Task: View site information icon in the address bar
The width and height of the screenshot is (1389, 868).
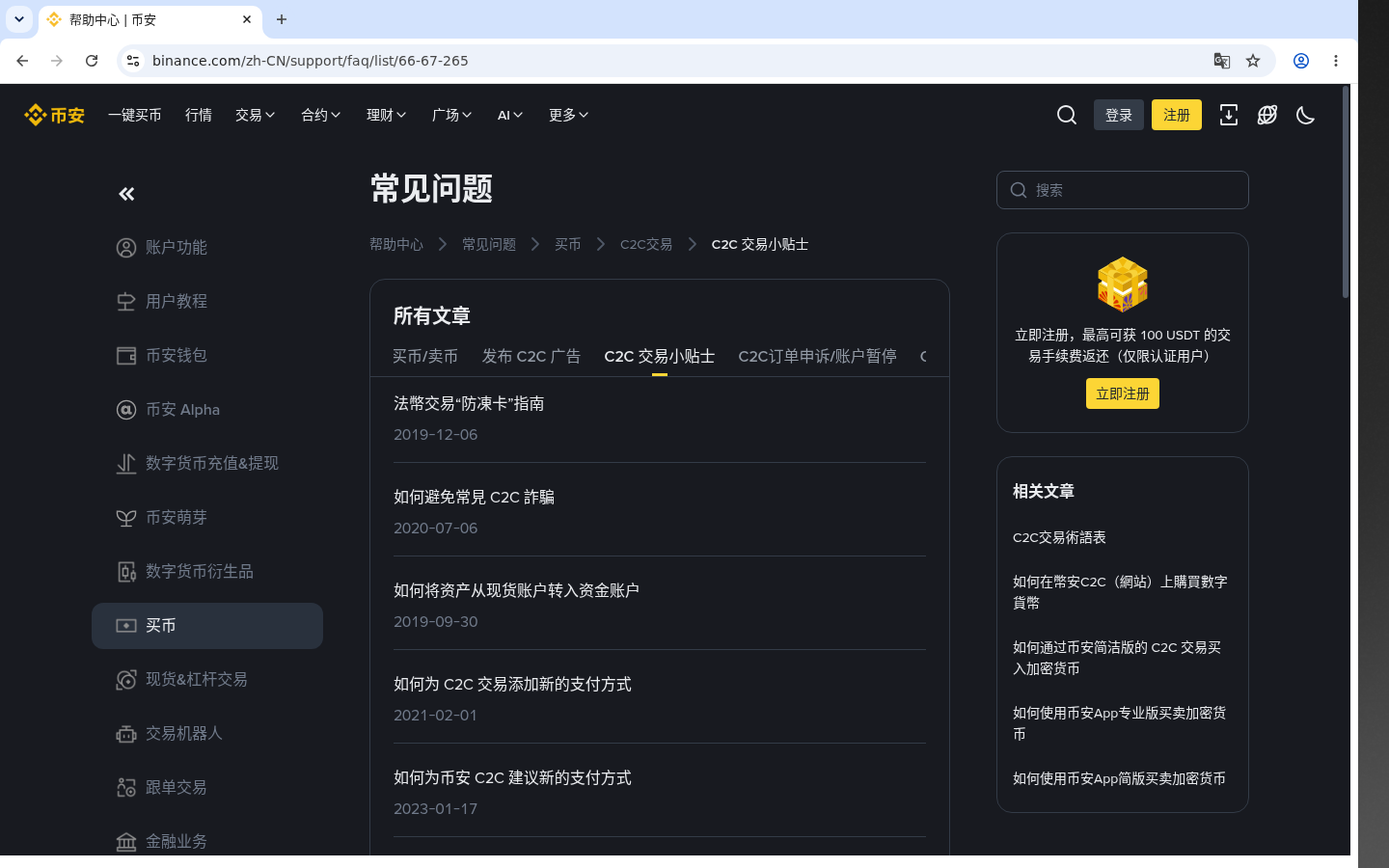Action: [133, 61]
